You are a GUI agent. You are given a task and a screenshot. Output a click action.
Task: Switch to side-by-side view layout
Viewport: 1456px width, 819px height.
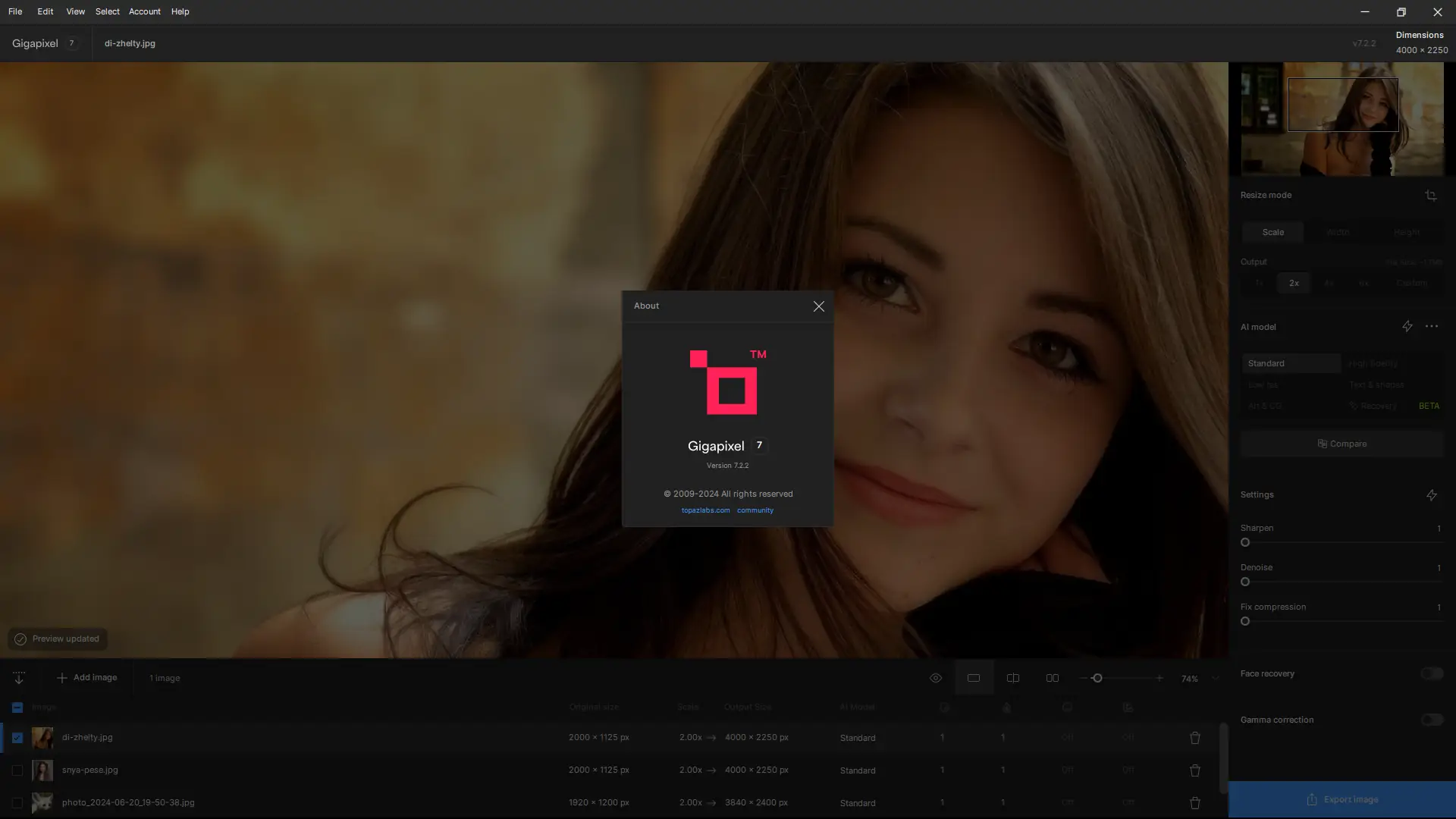(1052, 678)
